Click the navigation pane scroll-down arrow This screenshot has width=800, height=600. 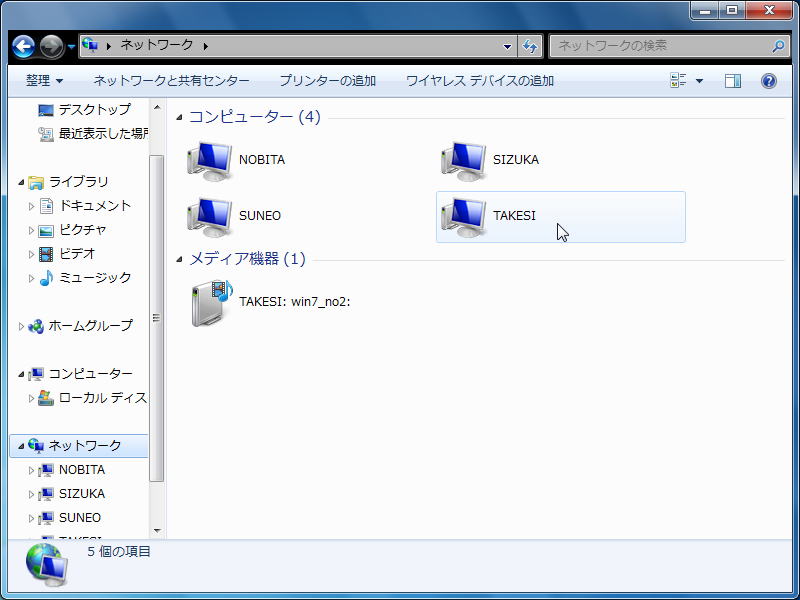157,531
